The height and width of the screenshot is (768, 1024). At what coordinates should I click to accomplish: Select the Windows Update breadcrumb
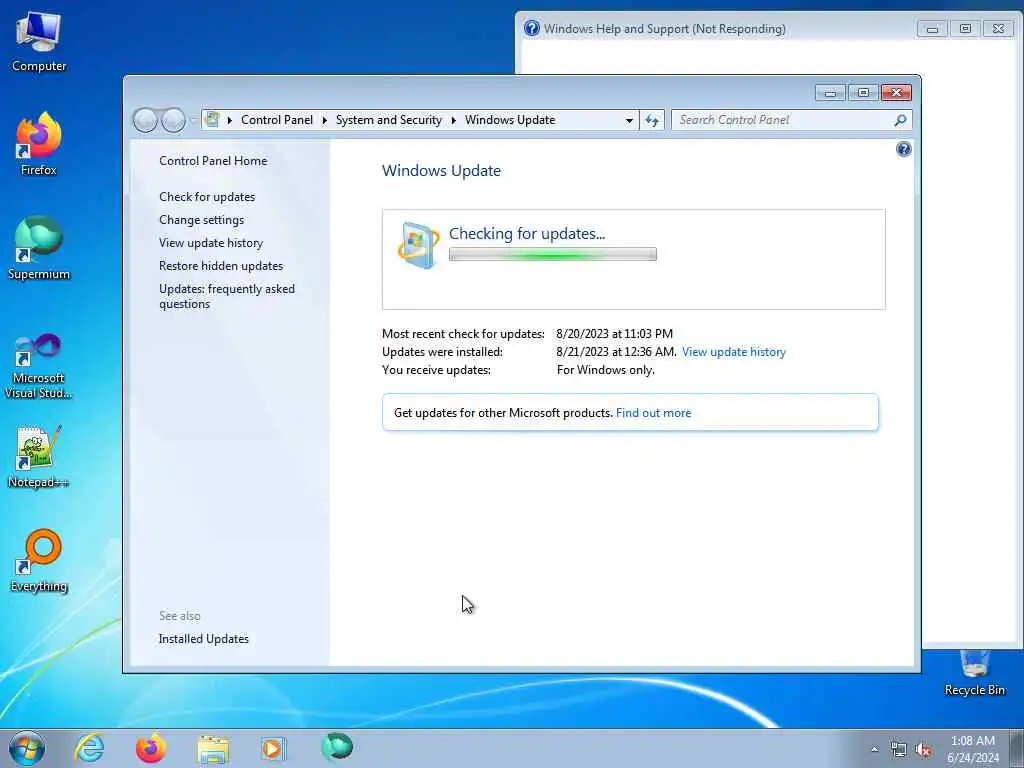tap(510, 120)
